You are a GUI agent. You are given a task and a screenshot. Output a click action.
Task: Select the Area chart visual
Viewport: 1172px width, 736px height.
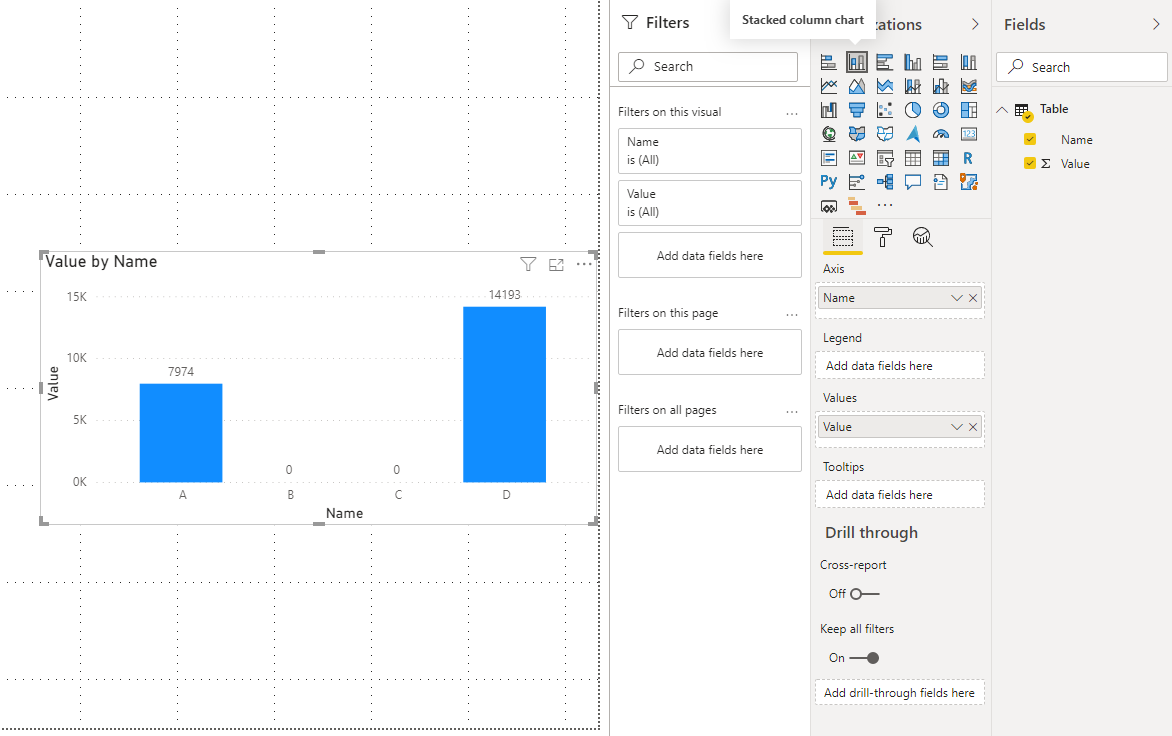click(x=857, y=86)
